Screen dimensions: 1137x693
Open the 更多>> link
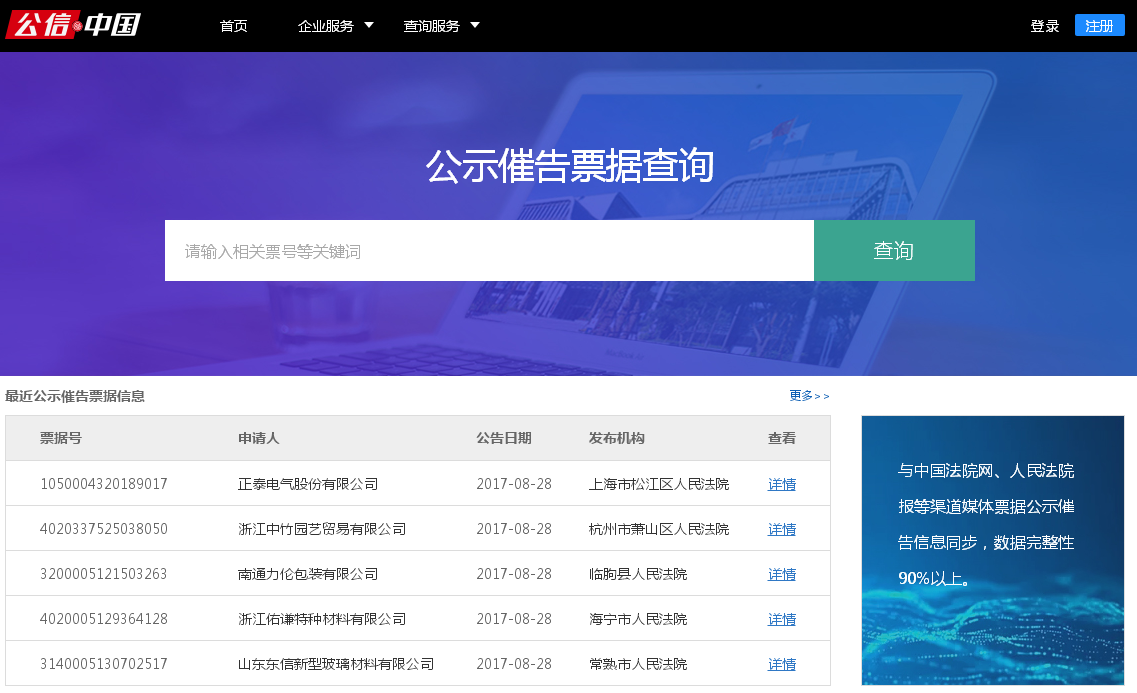click(808, 396)
